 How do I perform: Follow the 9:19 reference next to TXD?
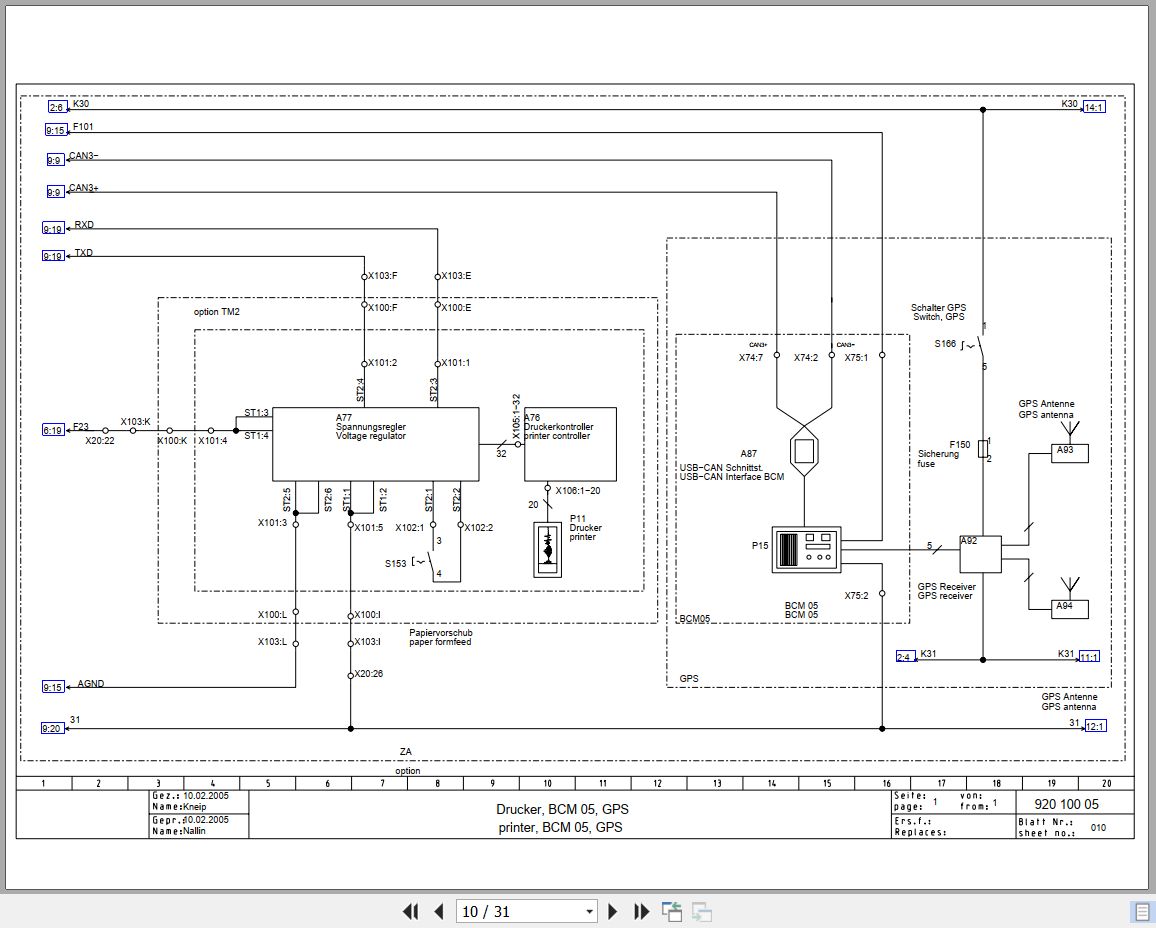coord(53,256)
